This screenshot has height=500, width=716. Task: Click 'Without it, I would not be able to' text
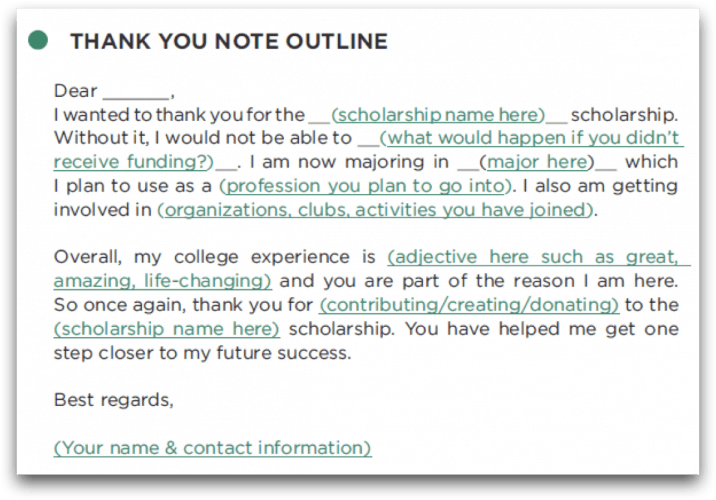[203, 138]
